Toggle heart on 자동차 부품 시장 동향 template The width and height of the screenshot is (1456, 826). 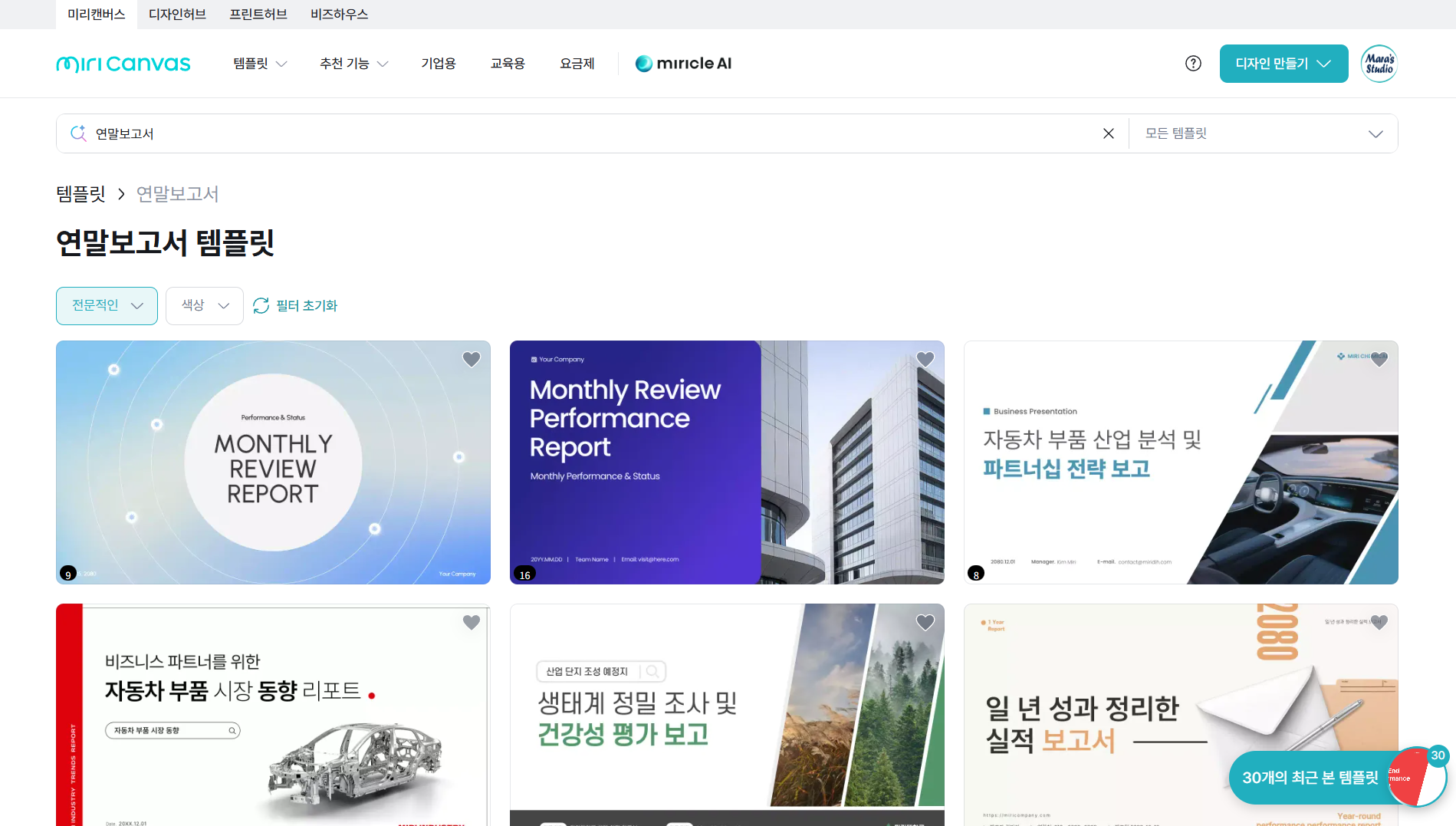point(472,623)
